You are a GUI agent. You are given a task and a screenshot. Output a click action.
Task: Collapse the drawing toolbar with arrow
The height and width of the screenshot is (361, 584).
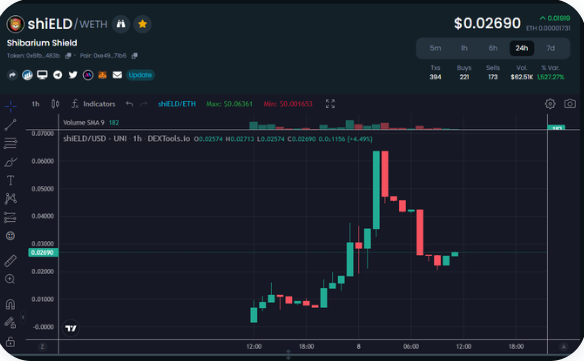coord(23,317)
